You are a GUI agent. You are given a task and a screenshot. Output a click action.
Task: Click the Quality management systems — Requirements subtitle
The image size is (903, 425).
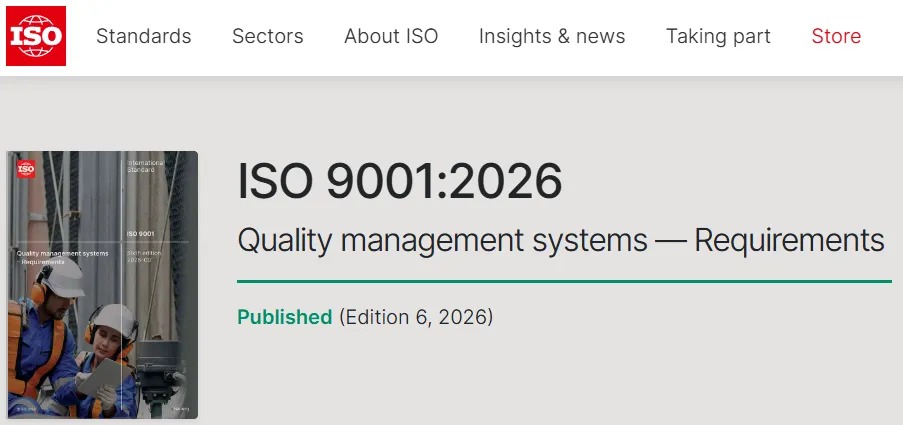pyautogui.click(x=561, y=240)
